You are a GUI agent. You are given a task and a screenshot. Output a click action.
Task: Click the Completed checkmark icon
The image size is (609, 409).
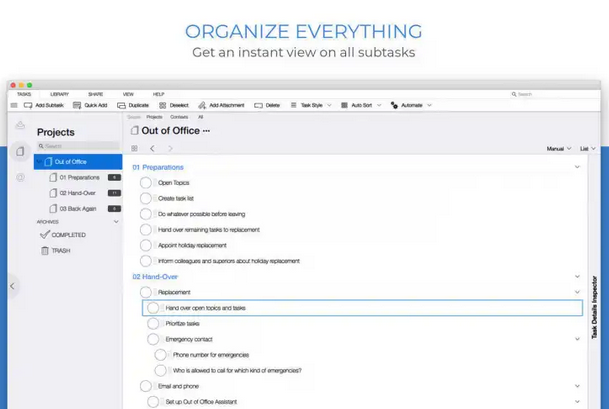(45, 235)
